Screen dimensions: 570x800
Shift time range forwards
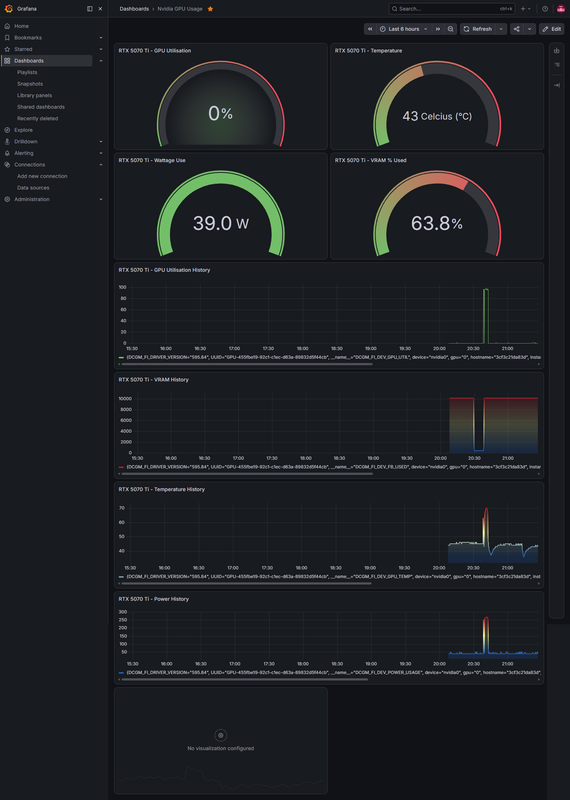tap(438, 29)
